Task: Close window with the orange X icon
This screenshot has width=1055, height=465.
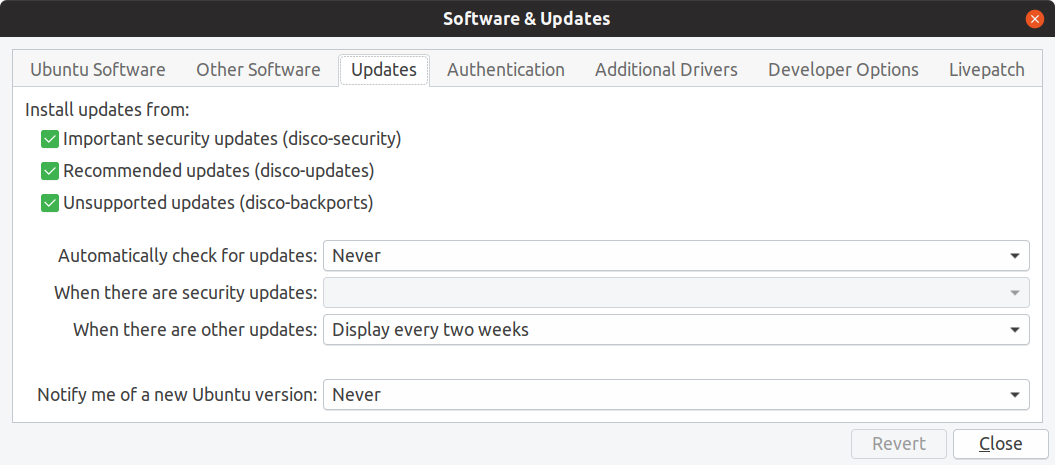Action: point(1035,19)
